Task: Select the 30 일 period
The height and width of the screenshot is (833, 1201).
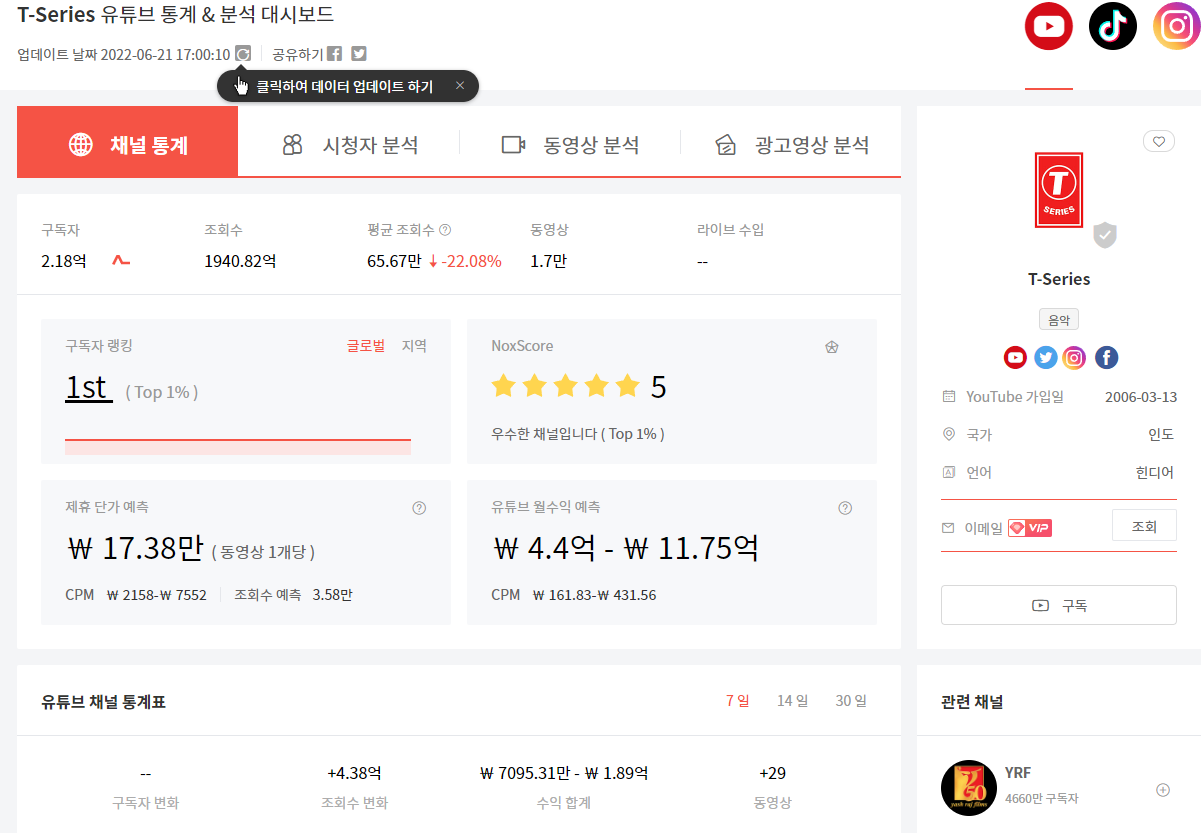Action: click(x=851, y=701)
